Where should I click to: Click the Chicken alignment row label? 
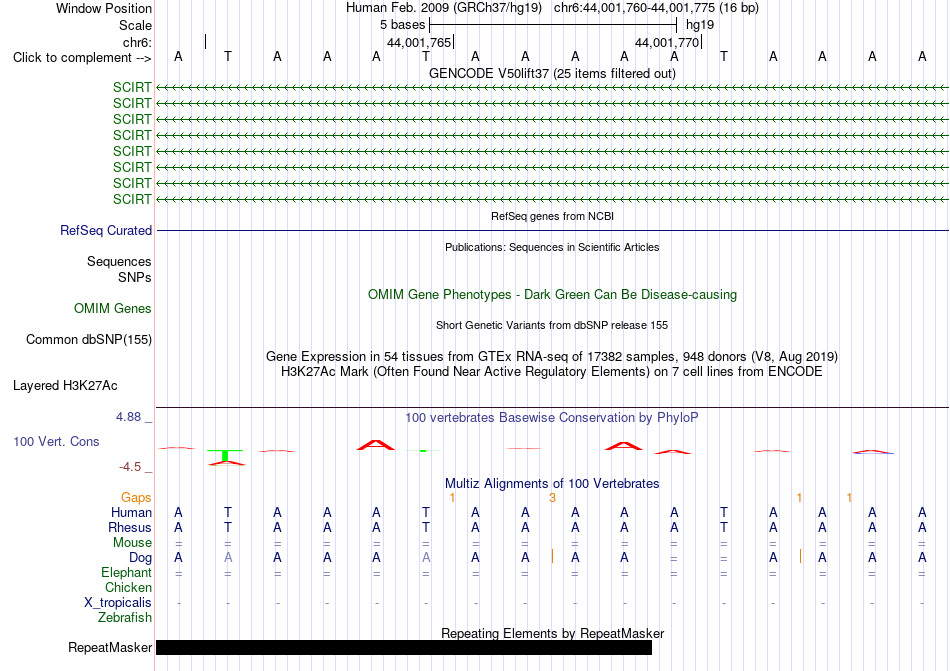pyautogui.click(x=128, y=588)
